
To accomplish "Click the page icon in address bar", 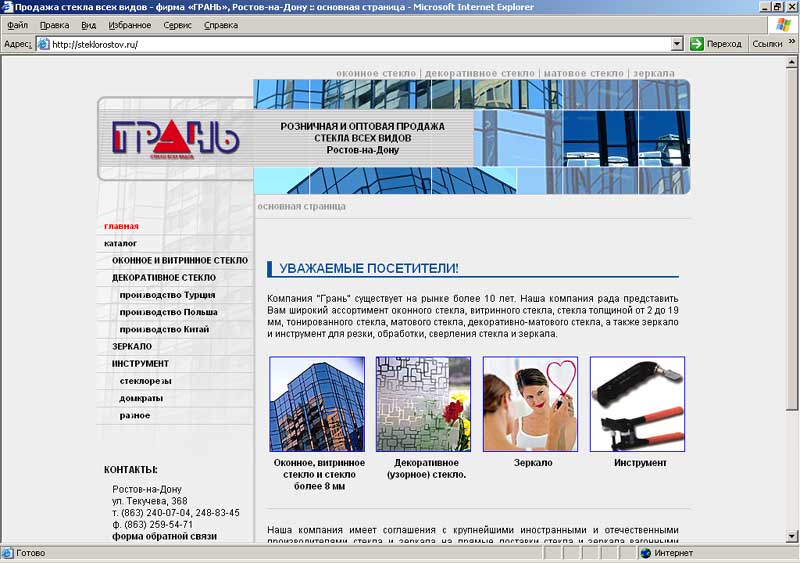I will tap(43, 44).
